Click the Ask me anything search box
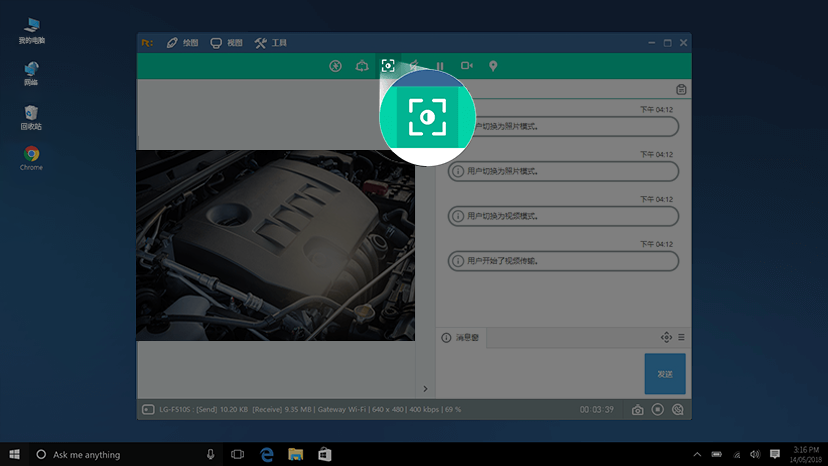Viewport: 828px width, 466px height. click(124, 454)
